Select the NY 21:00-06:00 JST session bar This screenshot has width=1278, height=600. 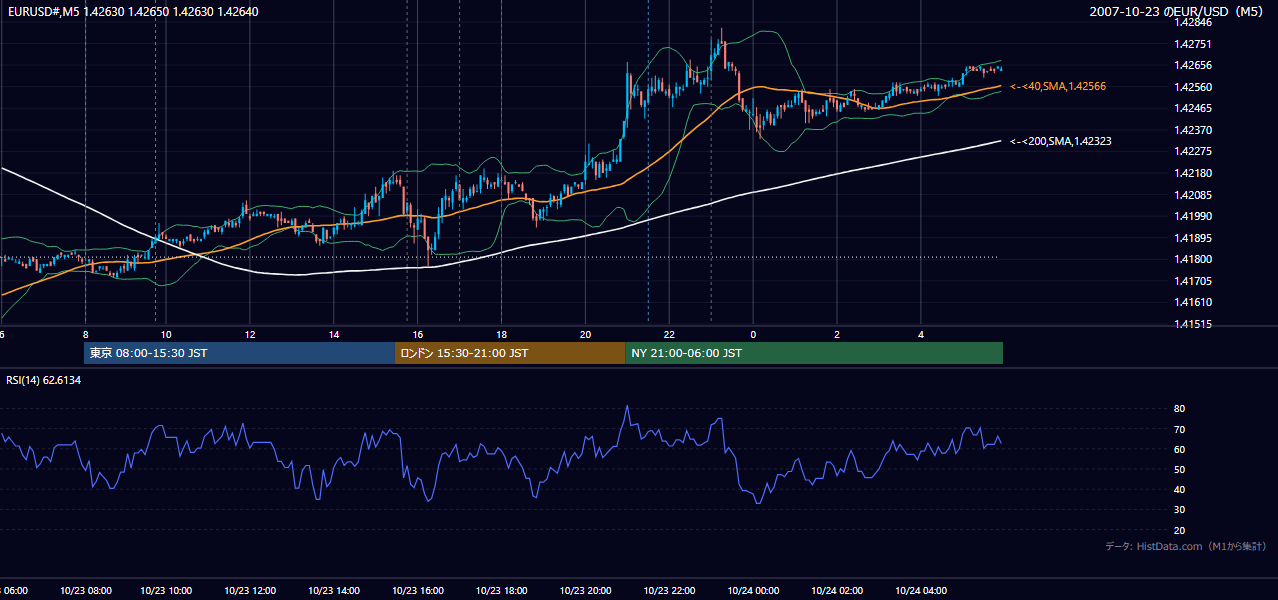coord(814,353)
